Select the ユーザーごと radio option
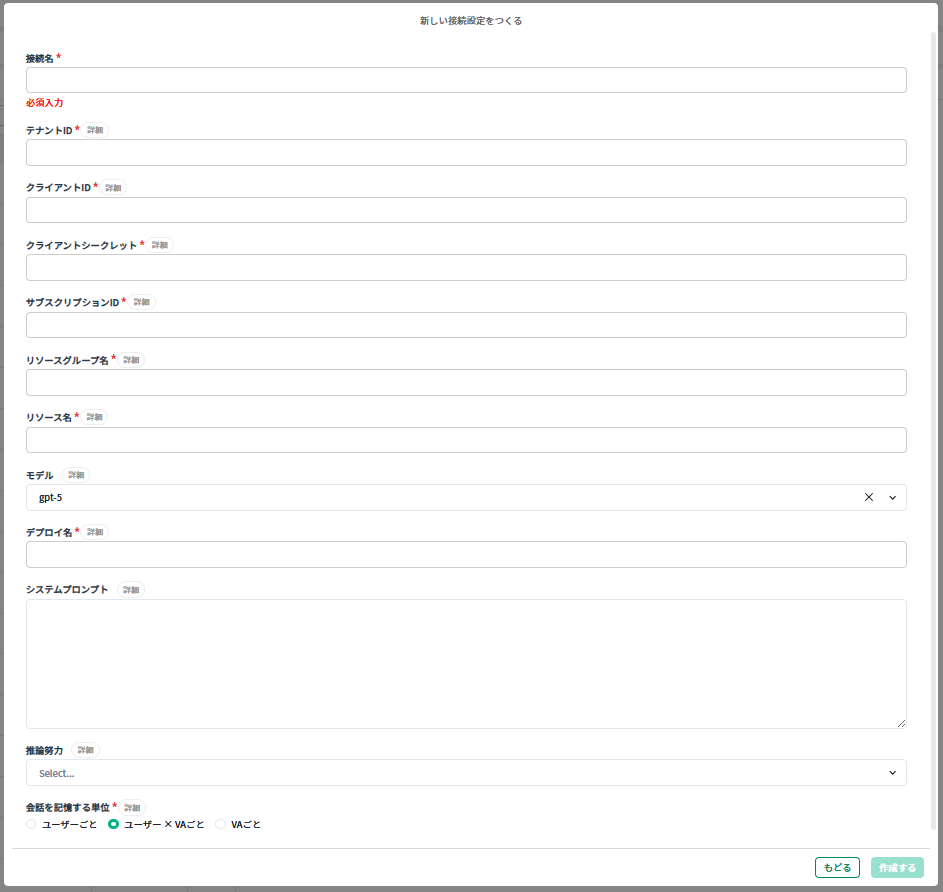The height and width of the screenshot is (892, 943). (31, 824)
